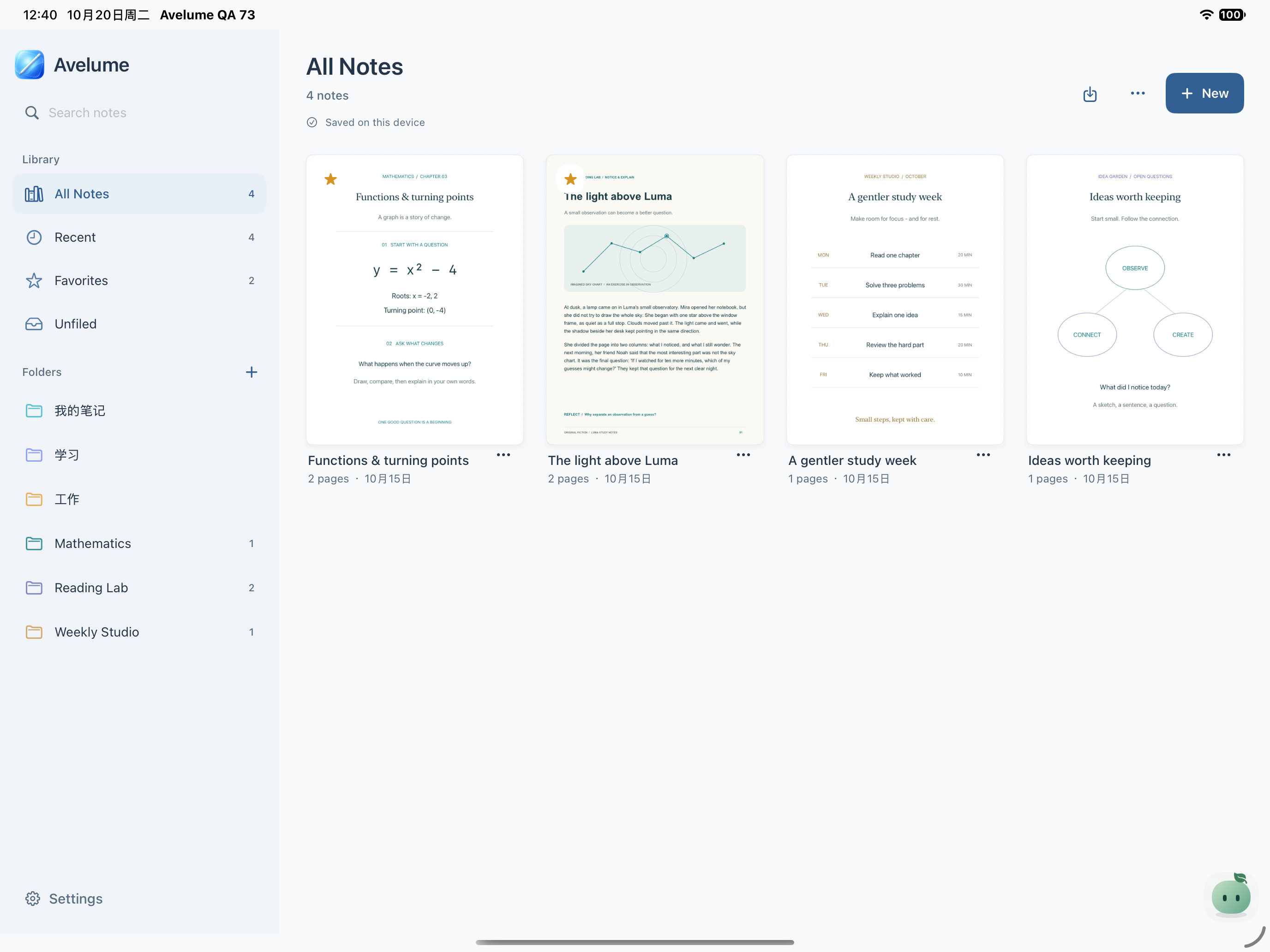
Task: Open options menu for A gentler study week
Action: coord(983,455)
